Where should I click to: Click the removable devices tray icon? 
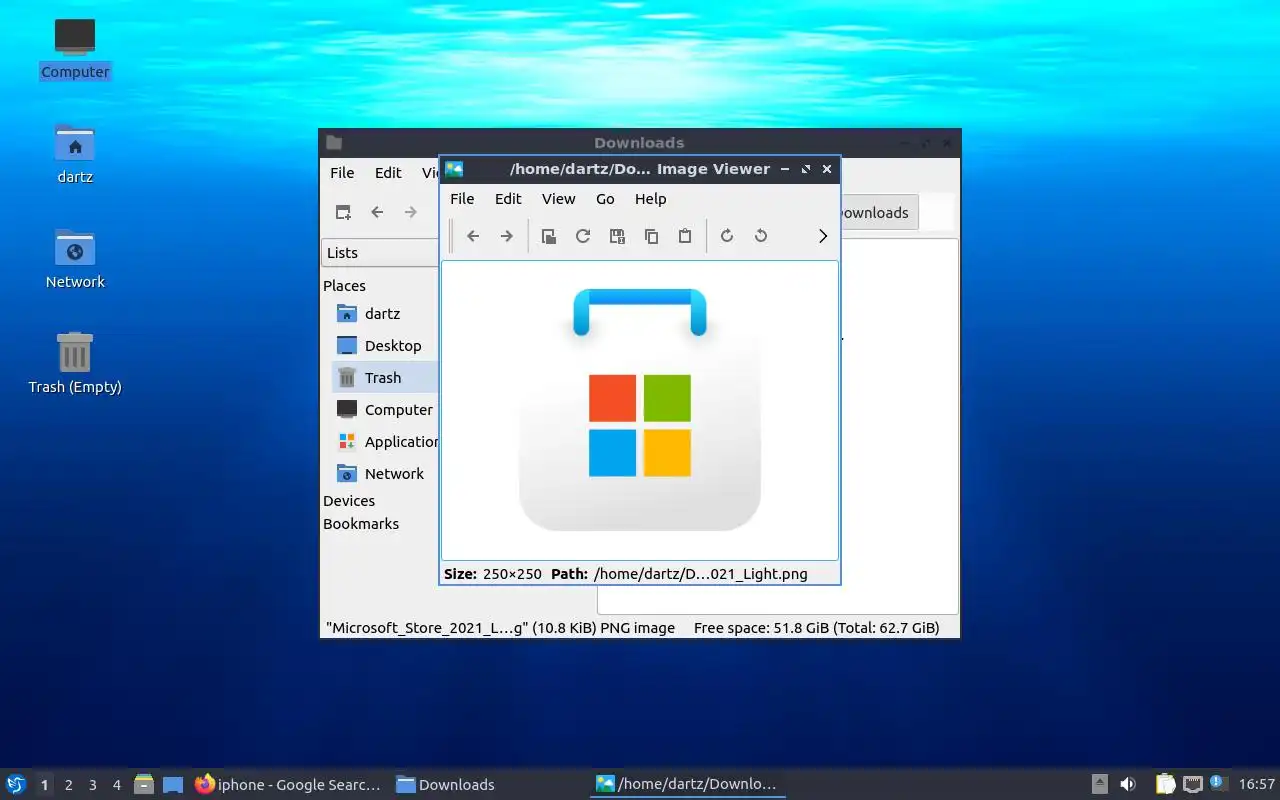(1099, 784)
